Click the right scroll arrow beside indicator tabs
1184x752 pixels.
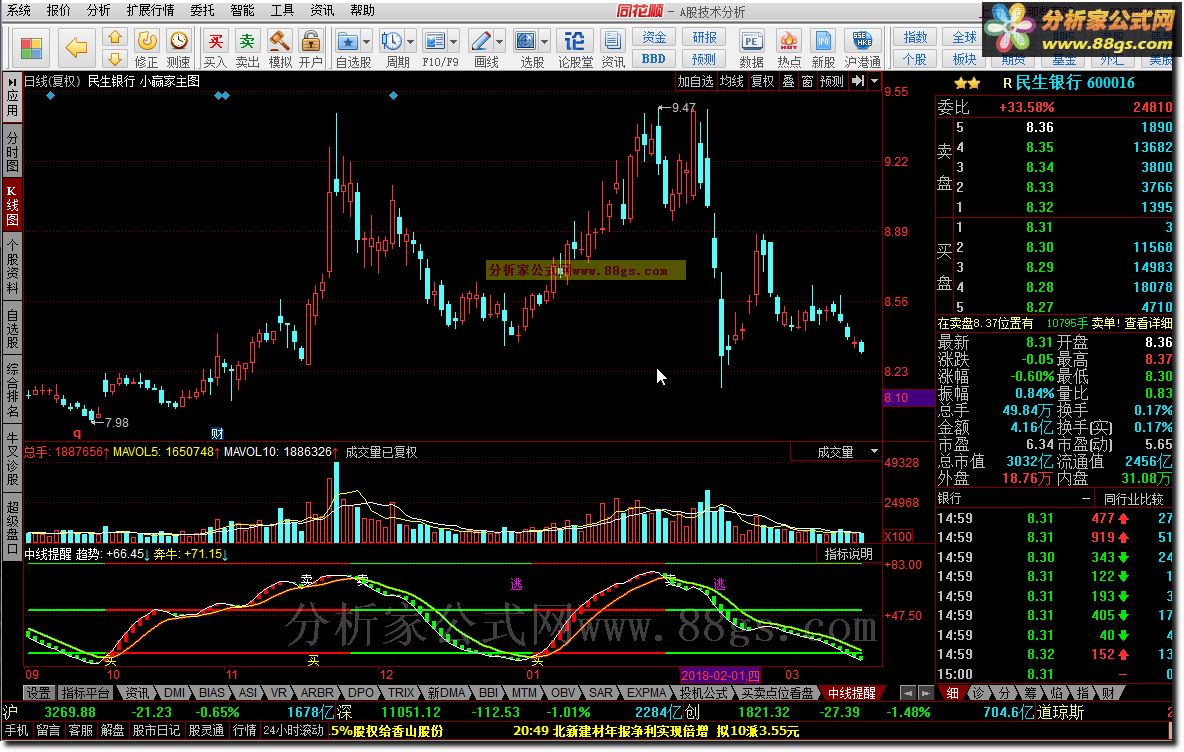point(926,692)
